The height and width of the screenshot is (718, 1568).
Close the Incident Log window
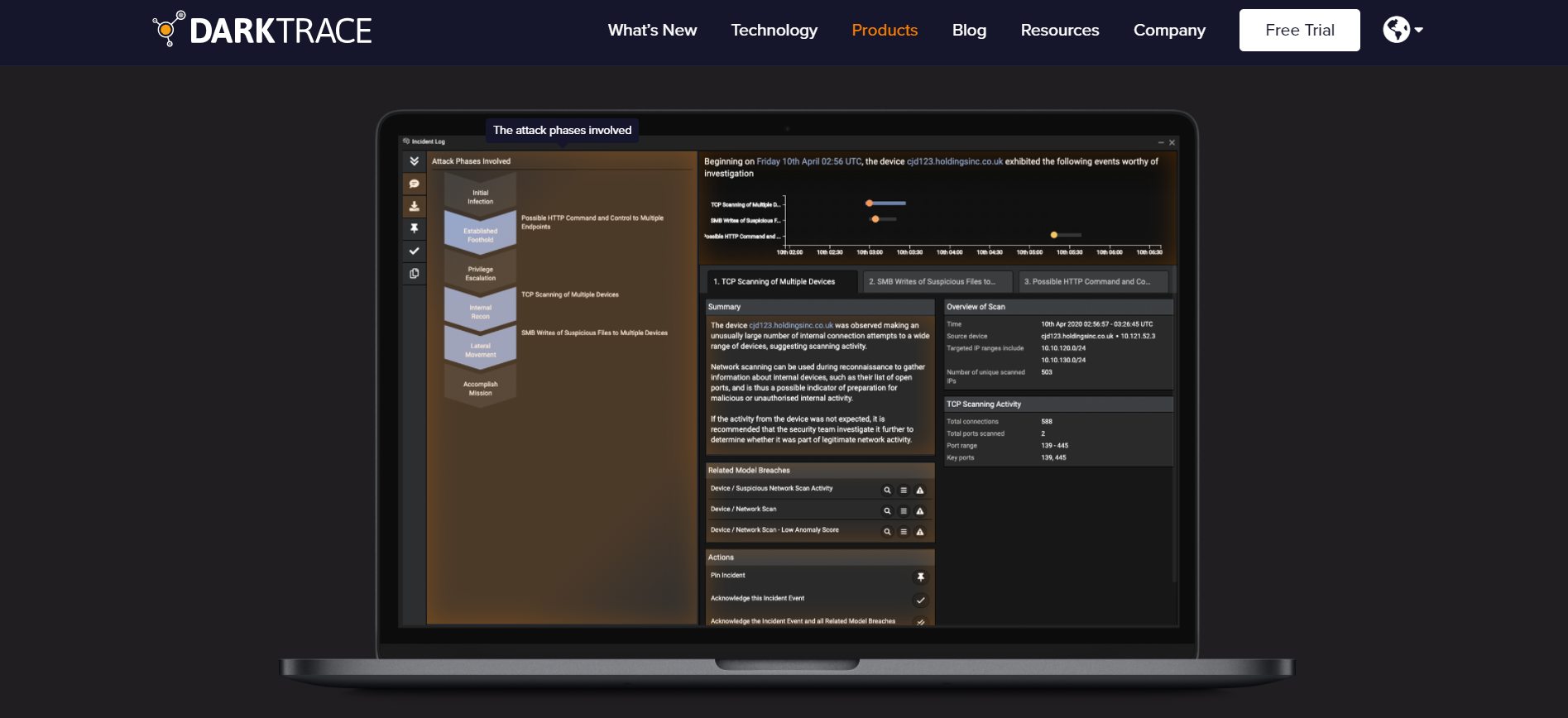pyautogui.click(x=1172, y=142)
